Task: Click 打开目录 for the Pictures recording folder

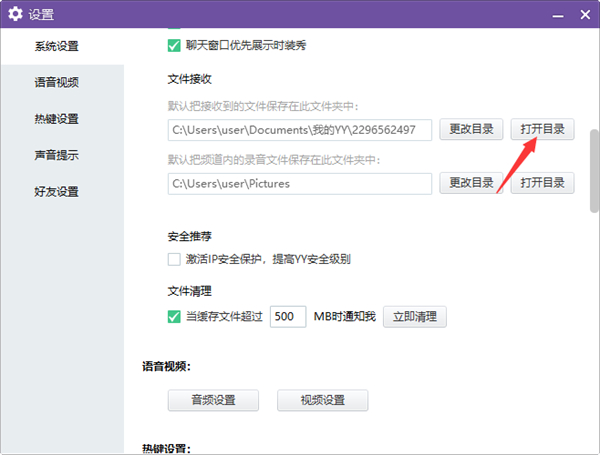Action: pos(542,183)
